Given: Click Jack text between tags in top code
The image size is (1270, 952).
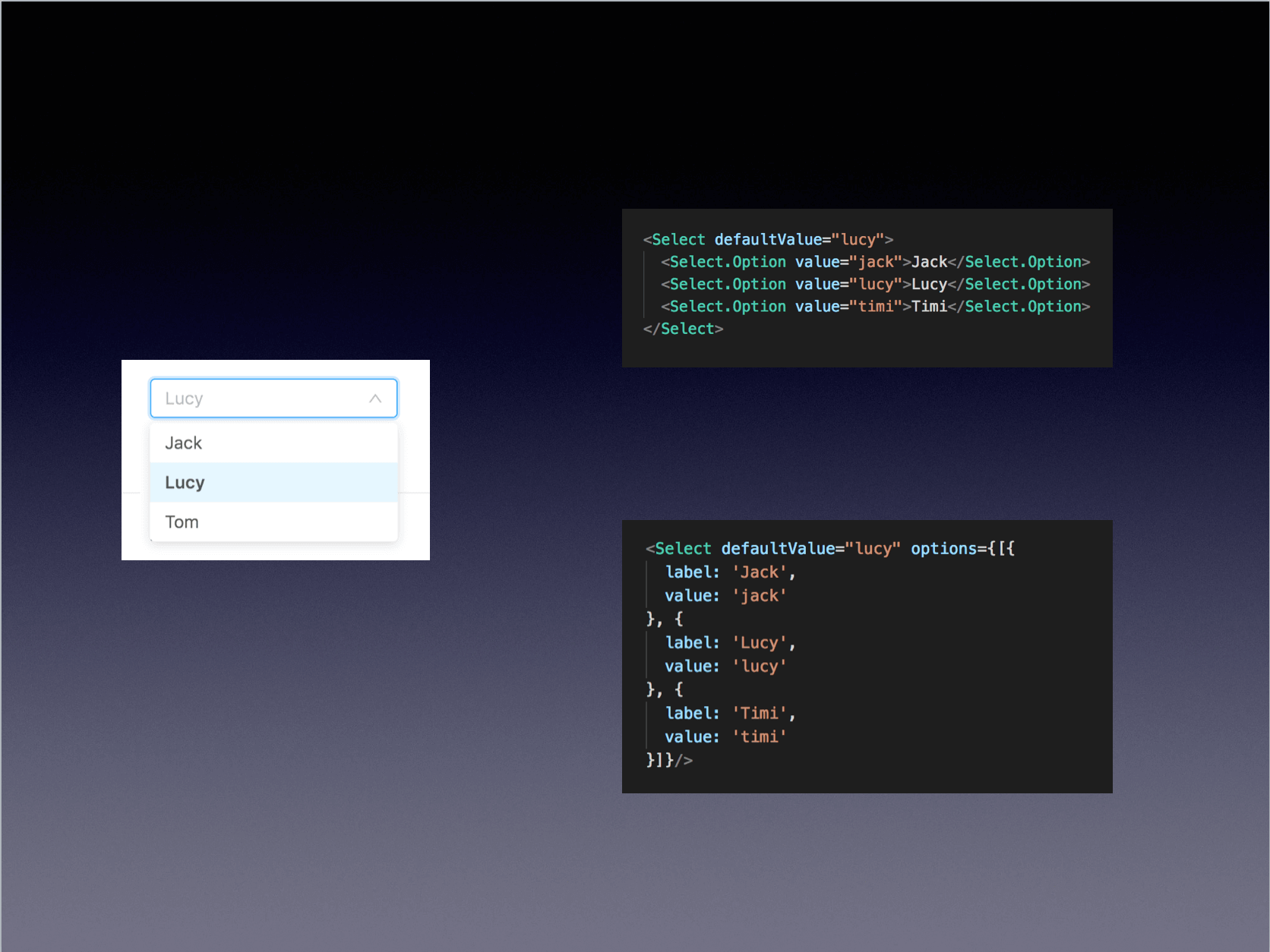Looking at the screenshot, I should click(x=929, y=262).
